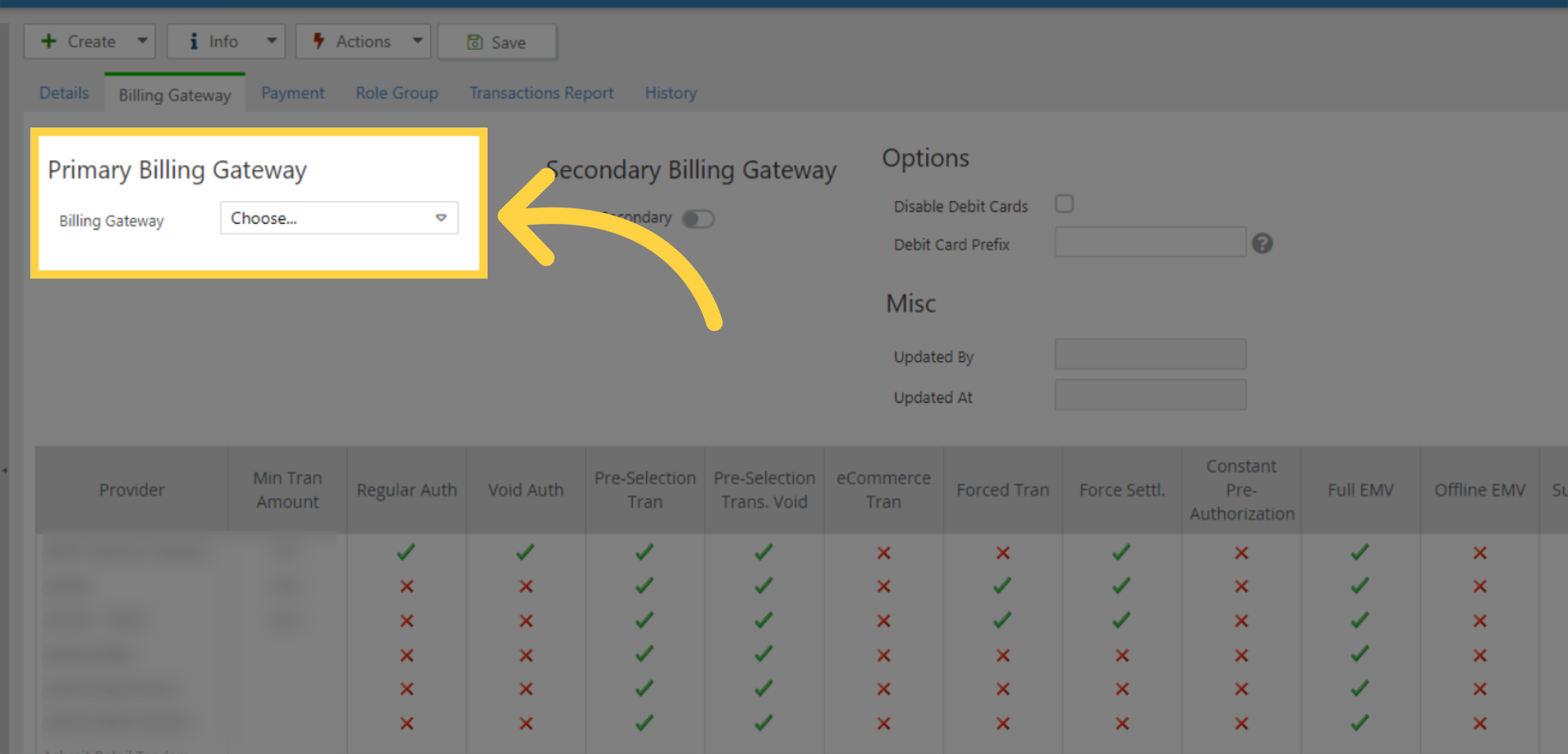This screenshot has width=1568, height=754.
Task: Click second row Pre-Selection Tran green checkmark
Action: tap(645, 586)
